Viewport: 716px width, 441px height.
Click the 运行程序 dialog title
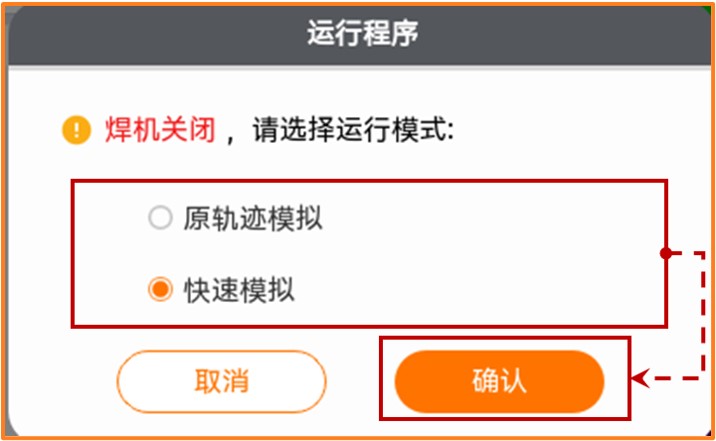coord(363,33)
